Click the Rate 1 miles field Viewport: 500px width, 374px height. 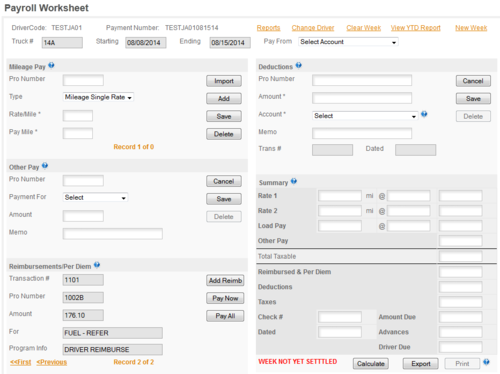[340, 196]
